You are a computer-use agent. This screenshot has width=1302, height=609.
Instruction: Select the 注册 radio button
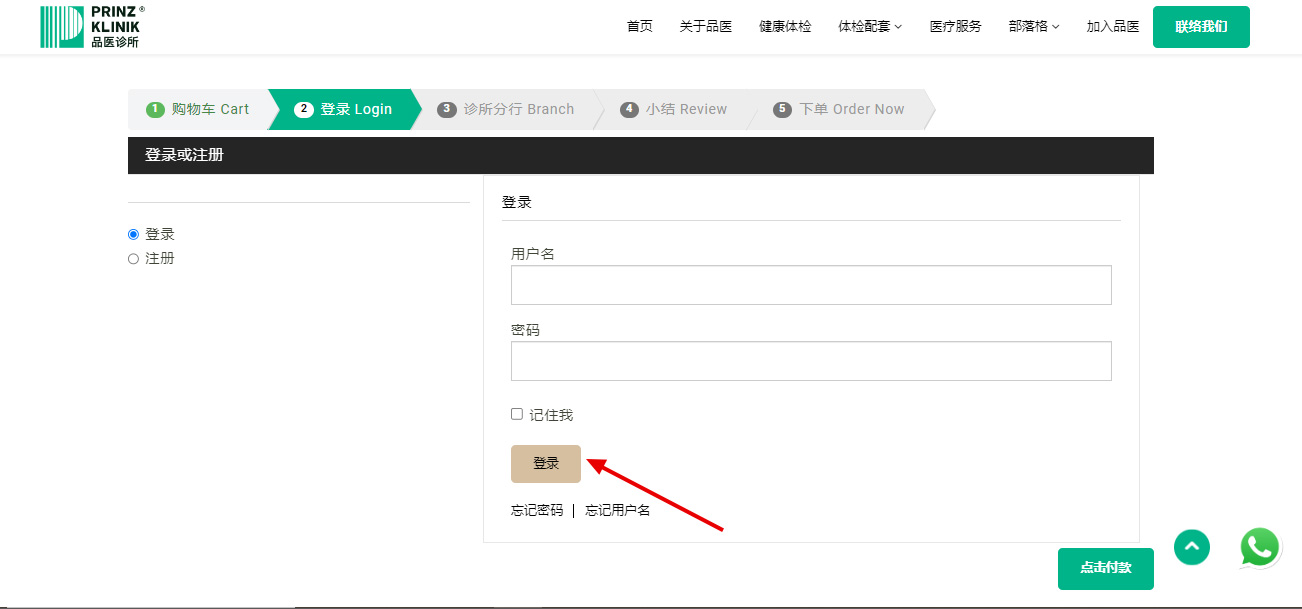point(134,259)
